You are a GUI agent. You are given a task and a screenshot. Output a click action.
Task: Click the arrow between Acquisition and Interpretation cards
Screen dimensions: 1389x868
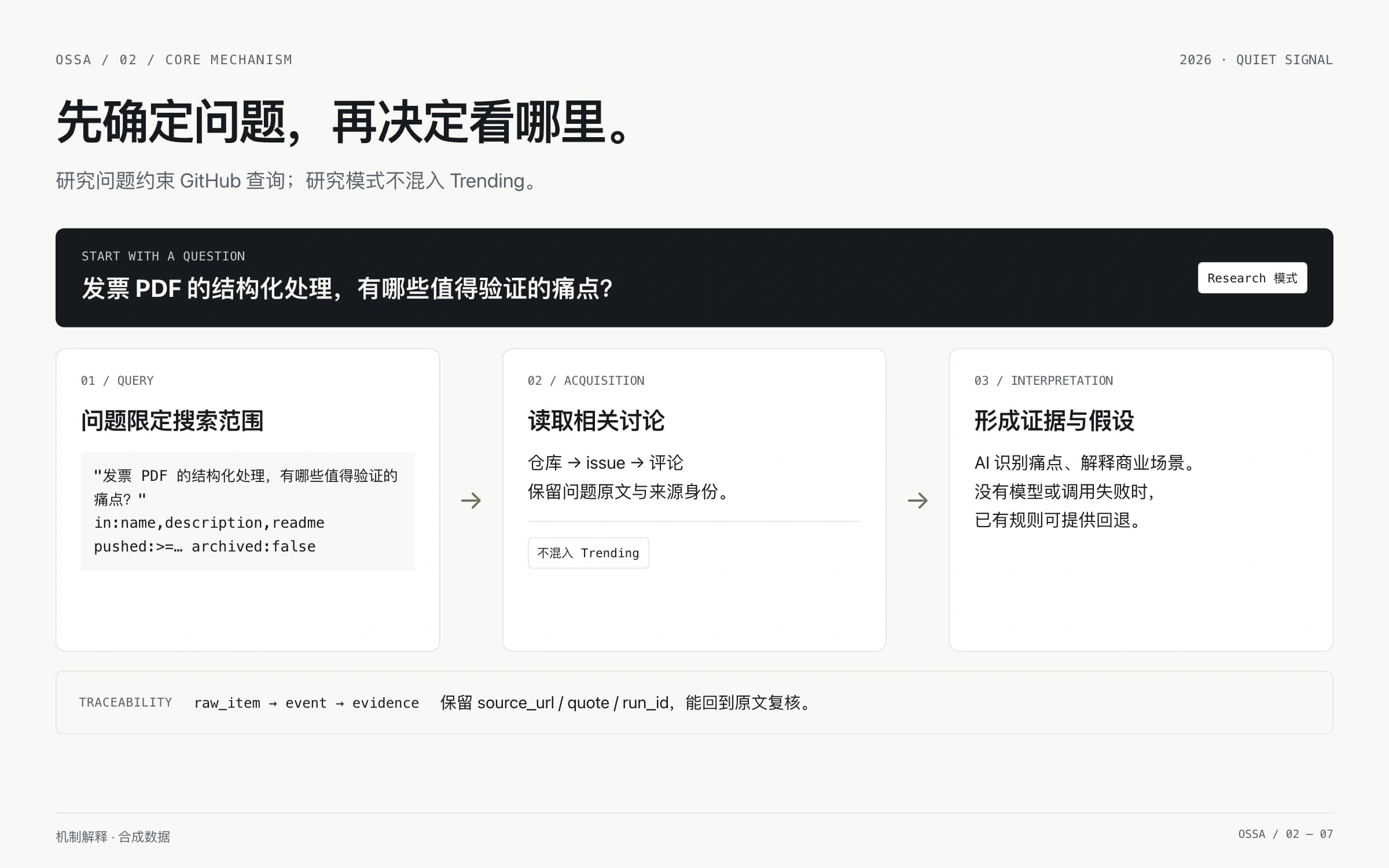917,500
